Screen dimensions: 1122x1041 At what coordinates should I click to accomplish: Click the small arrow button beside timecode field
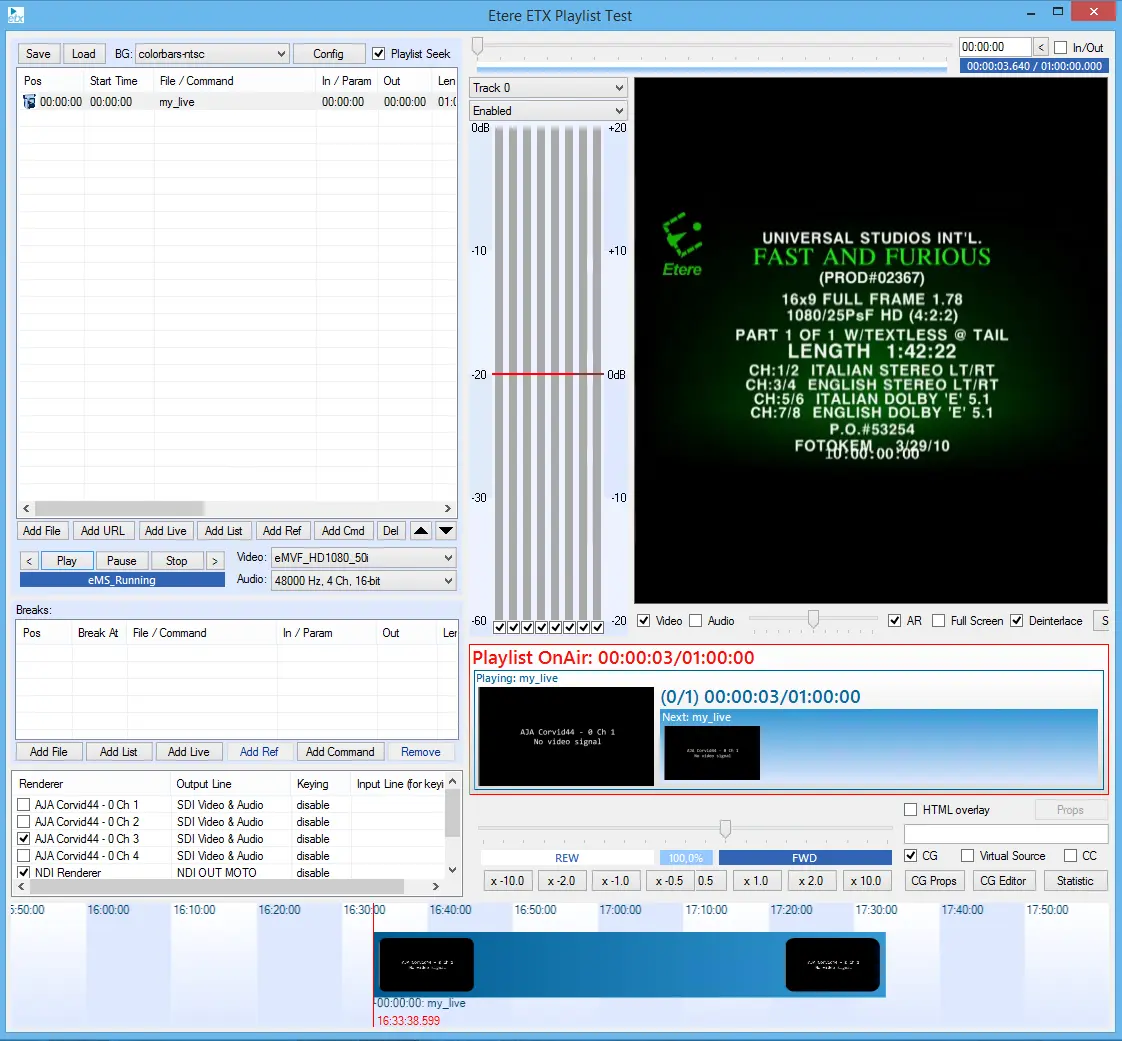[1041, 47]
